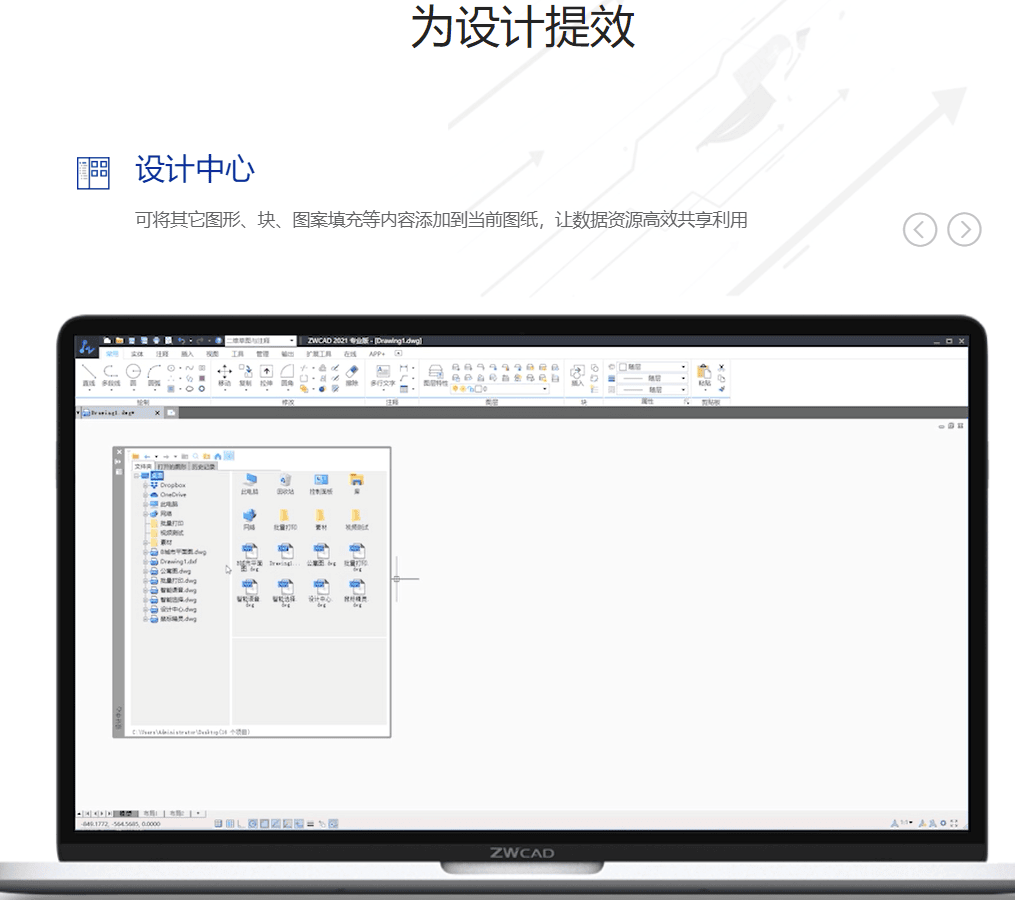Switch to the 实体 ribbon tab
Screen dimensions: 1015x900
point(137,354)
